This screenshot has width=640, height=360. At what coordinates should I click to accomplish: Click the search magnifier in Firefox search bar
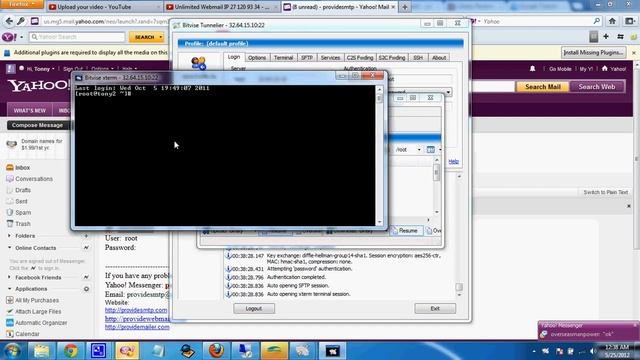click(596, 21)
